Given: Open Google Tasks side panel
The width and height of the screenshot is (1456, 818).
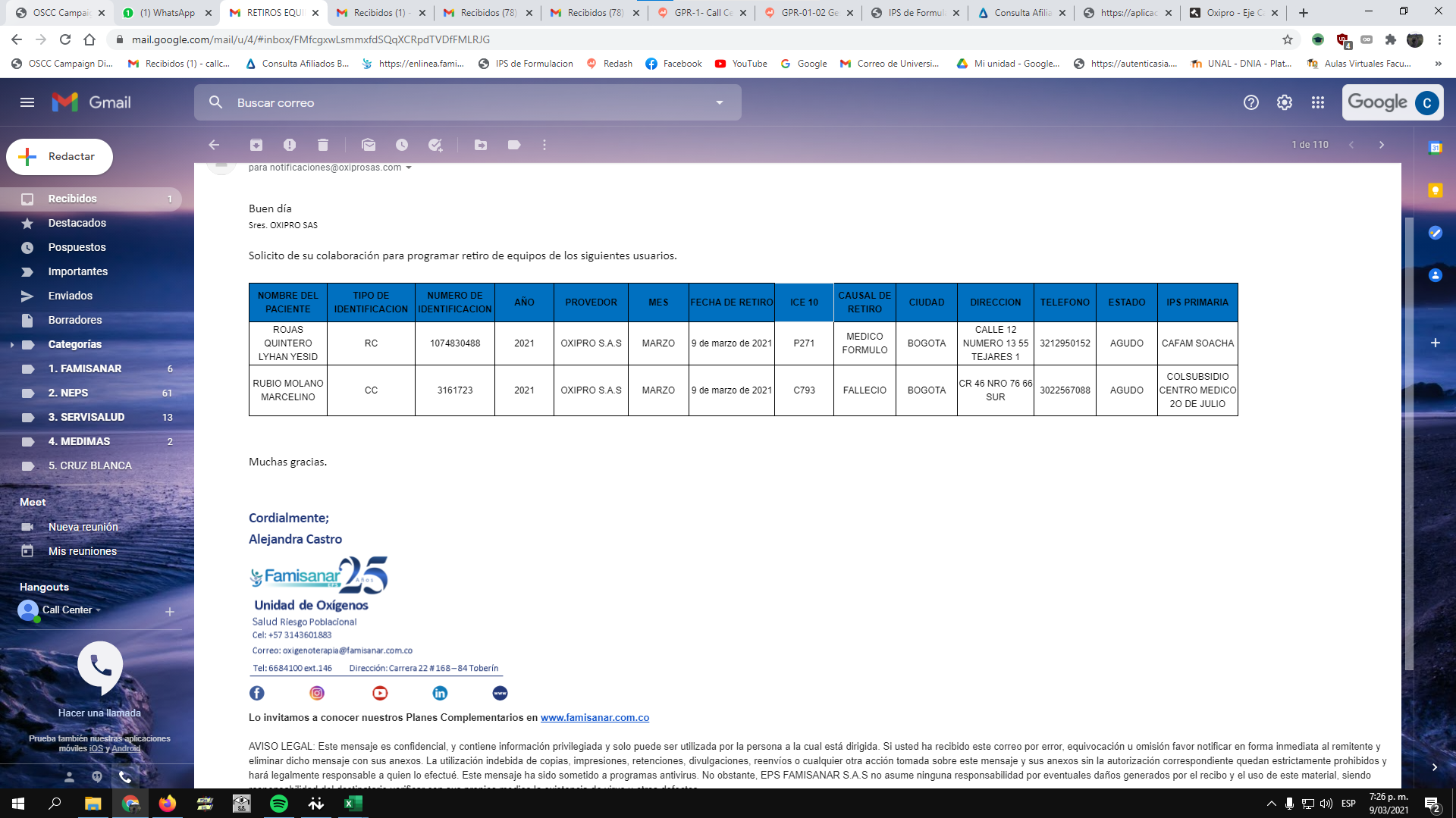Looking at the screenshot, I should [1436, 233].
